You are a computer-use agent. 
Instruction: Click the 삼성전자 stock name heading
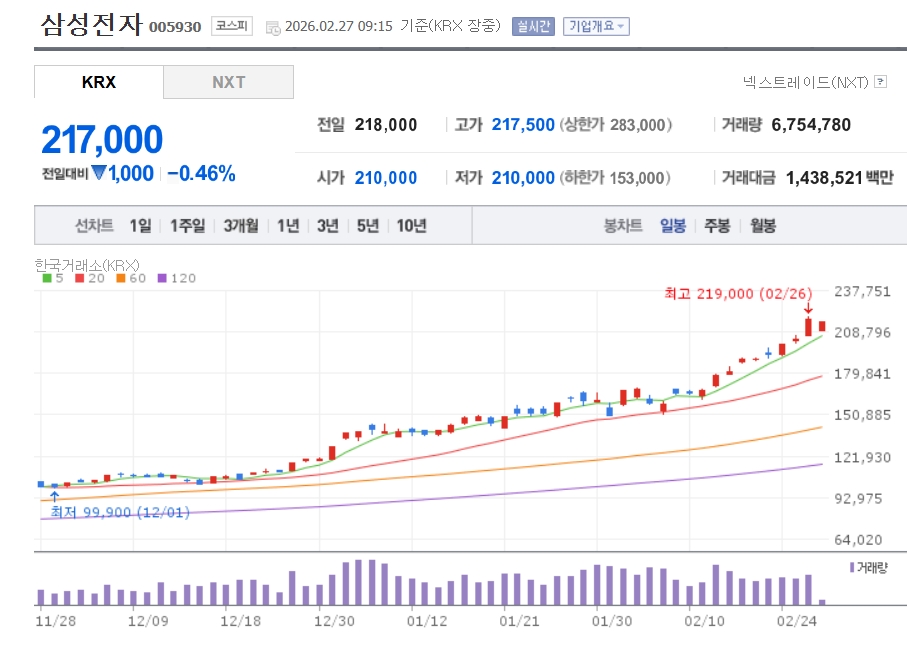92,25
